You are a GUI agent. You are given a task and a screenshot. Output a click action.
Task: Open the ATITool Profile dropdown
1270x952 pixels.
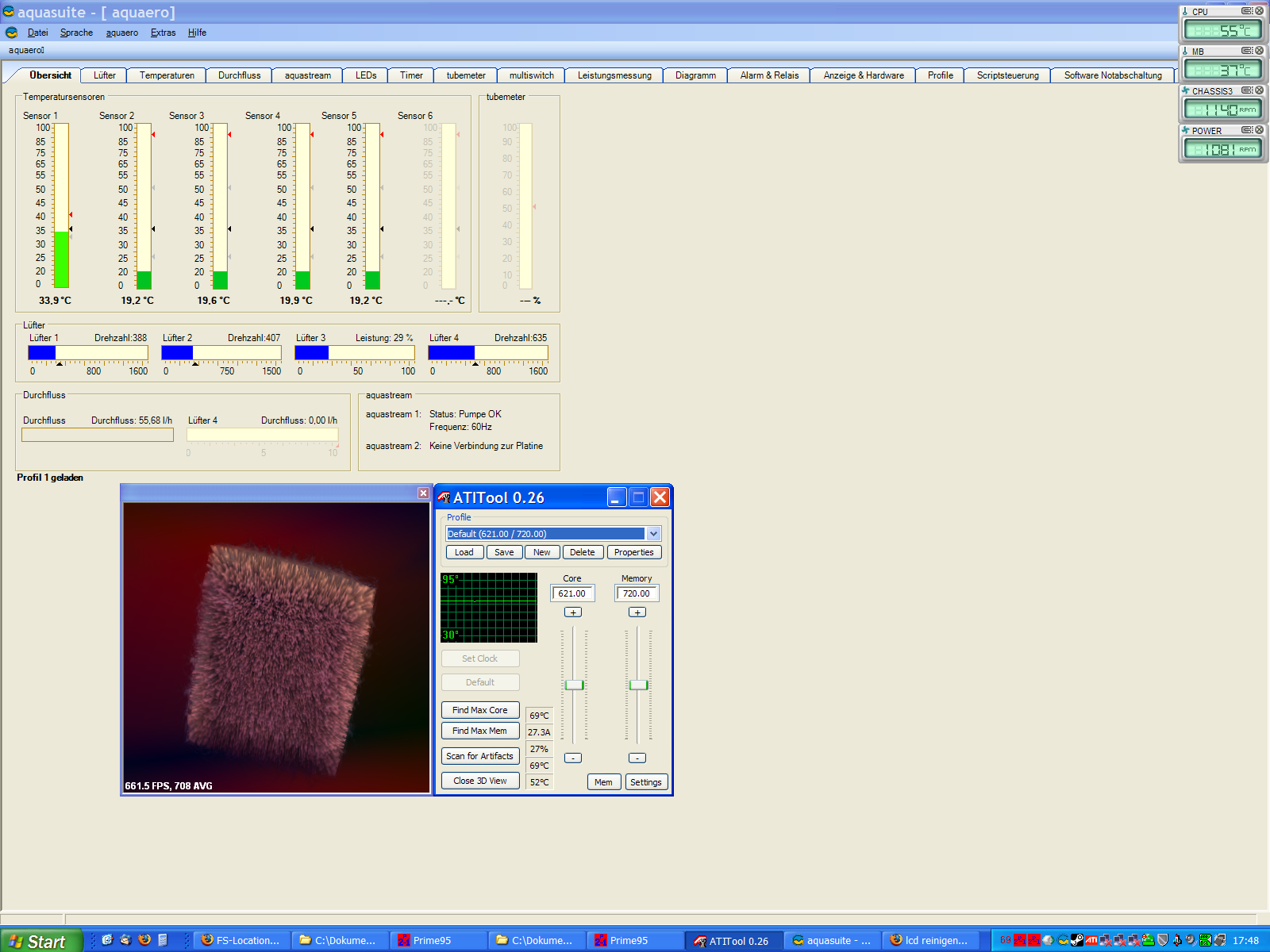click(653, 534)
